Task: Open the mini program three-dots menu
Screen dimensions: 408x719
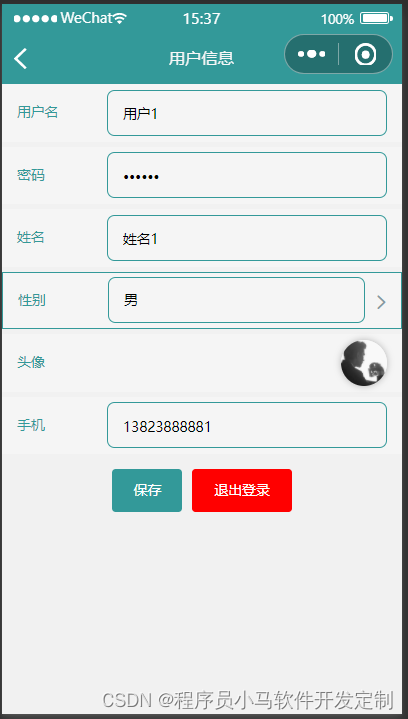Action: tap(312, 54)
